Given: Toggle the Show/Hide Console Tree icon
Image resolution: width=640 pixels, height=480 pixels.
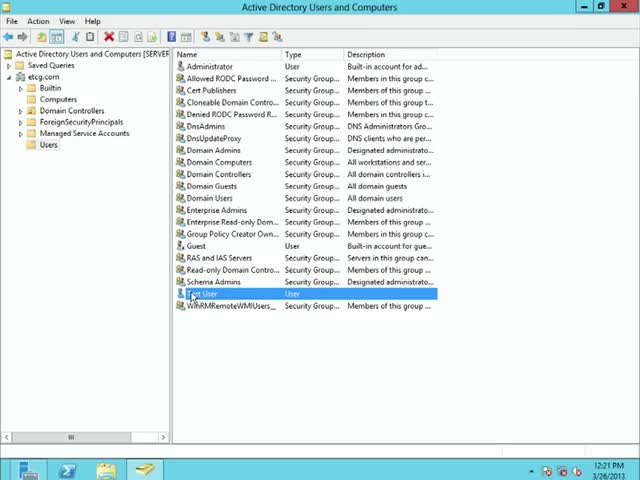Looking at the screenshot, I should 57,37.
